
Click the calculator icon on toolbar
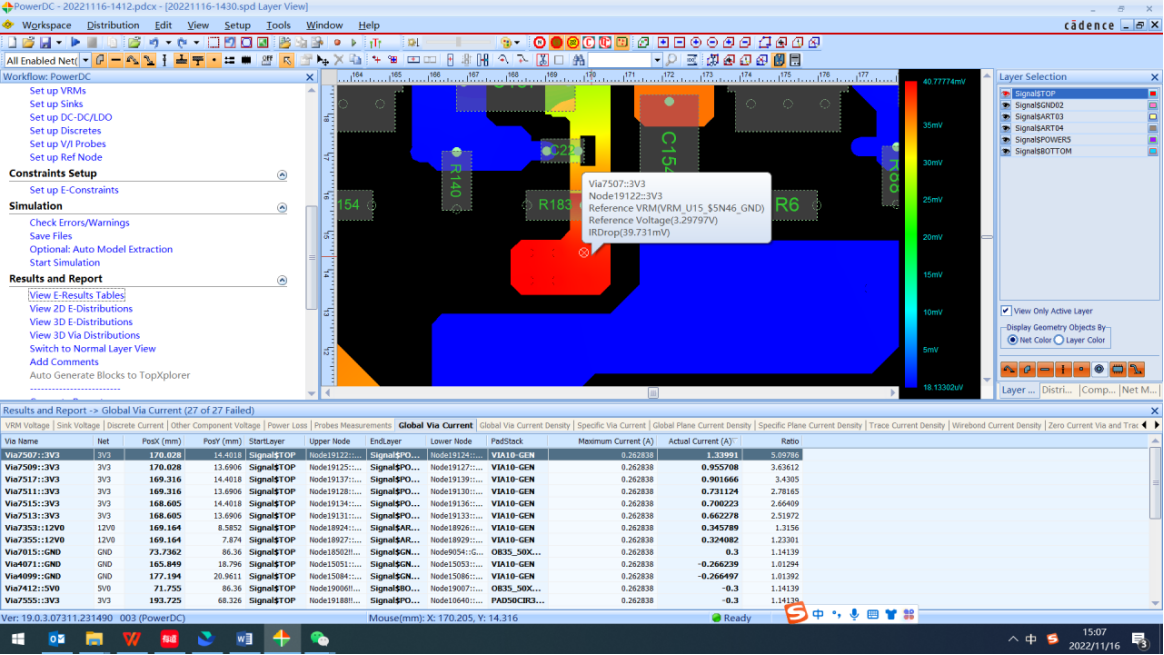[x=795, y=60]
